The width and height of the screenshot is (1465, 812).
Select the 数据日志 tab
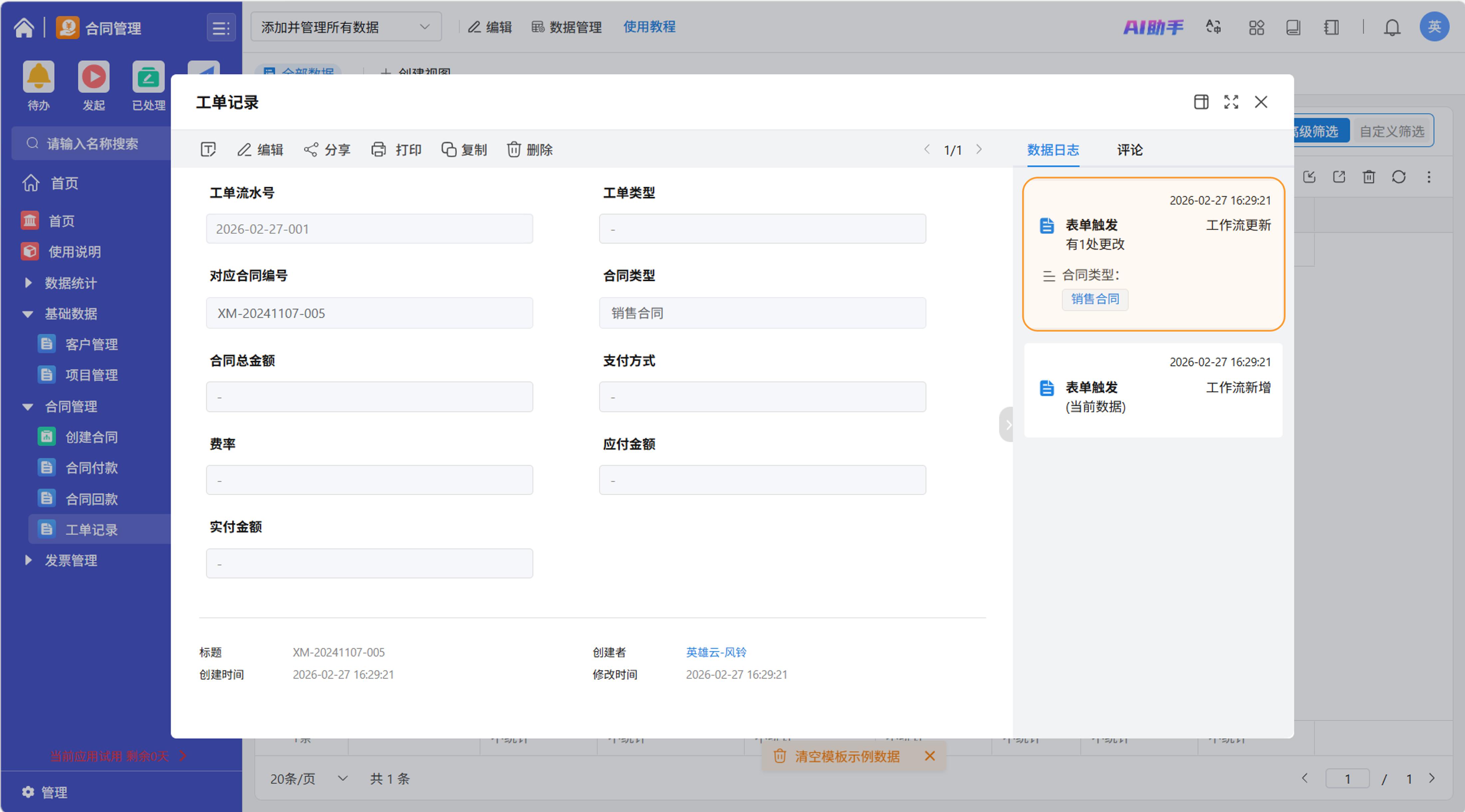pyautogui.click(x=1053, y=149)
